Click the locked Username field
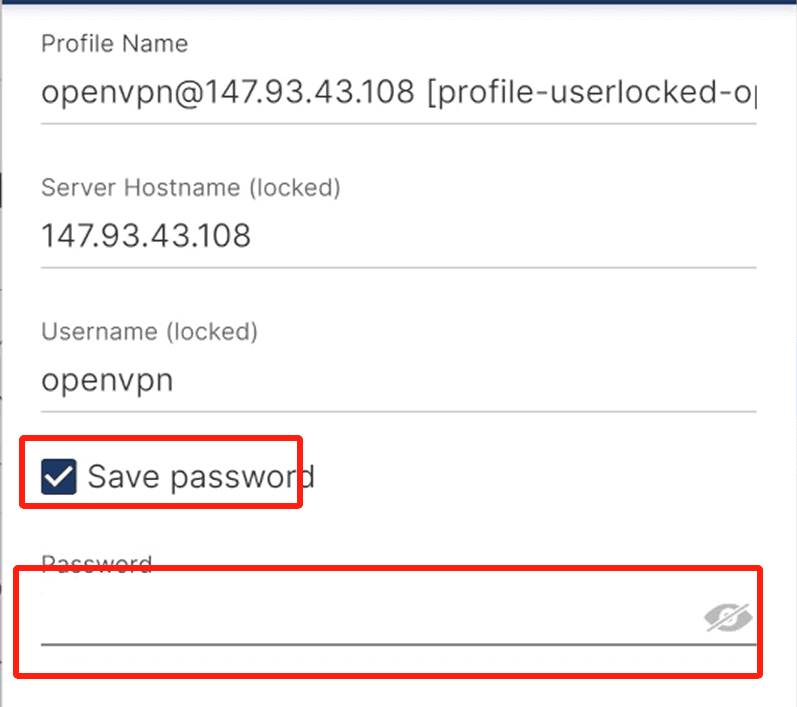797x707 pixels. 398,381
